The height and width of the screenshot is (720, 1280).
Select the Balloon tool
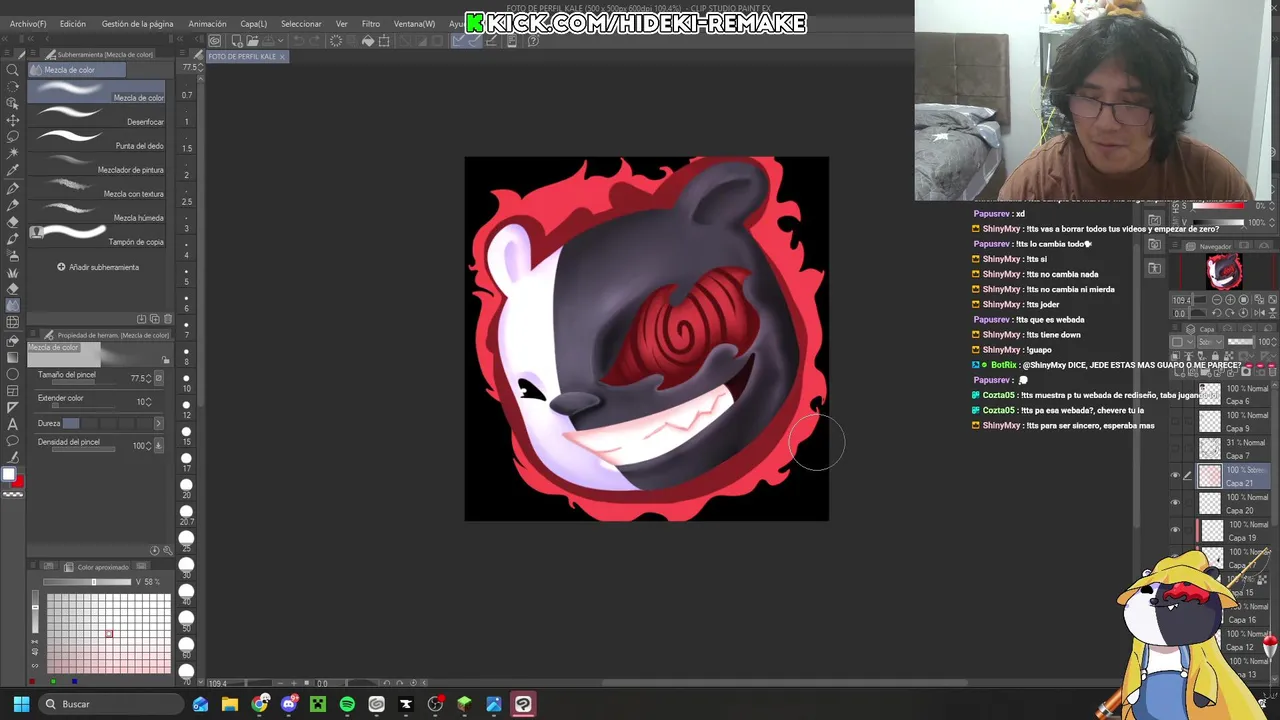coord(13,442)
